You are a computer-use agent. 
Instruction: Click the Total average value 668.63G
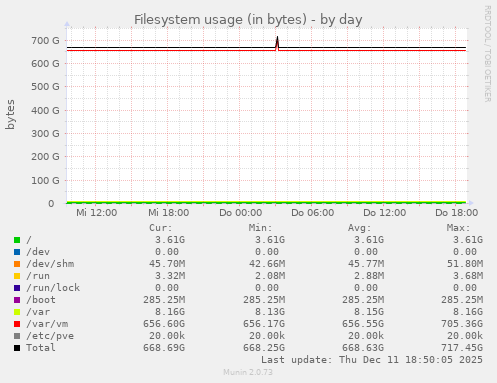363,348
